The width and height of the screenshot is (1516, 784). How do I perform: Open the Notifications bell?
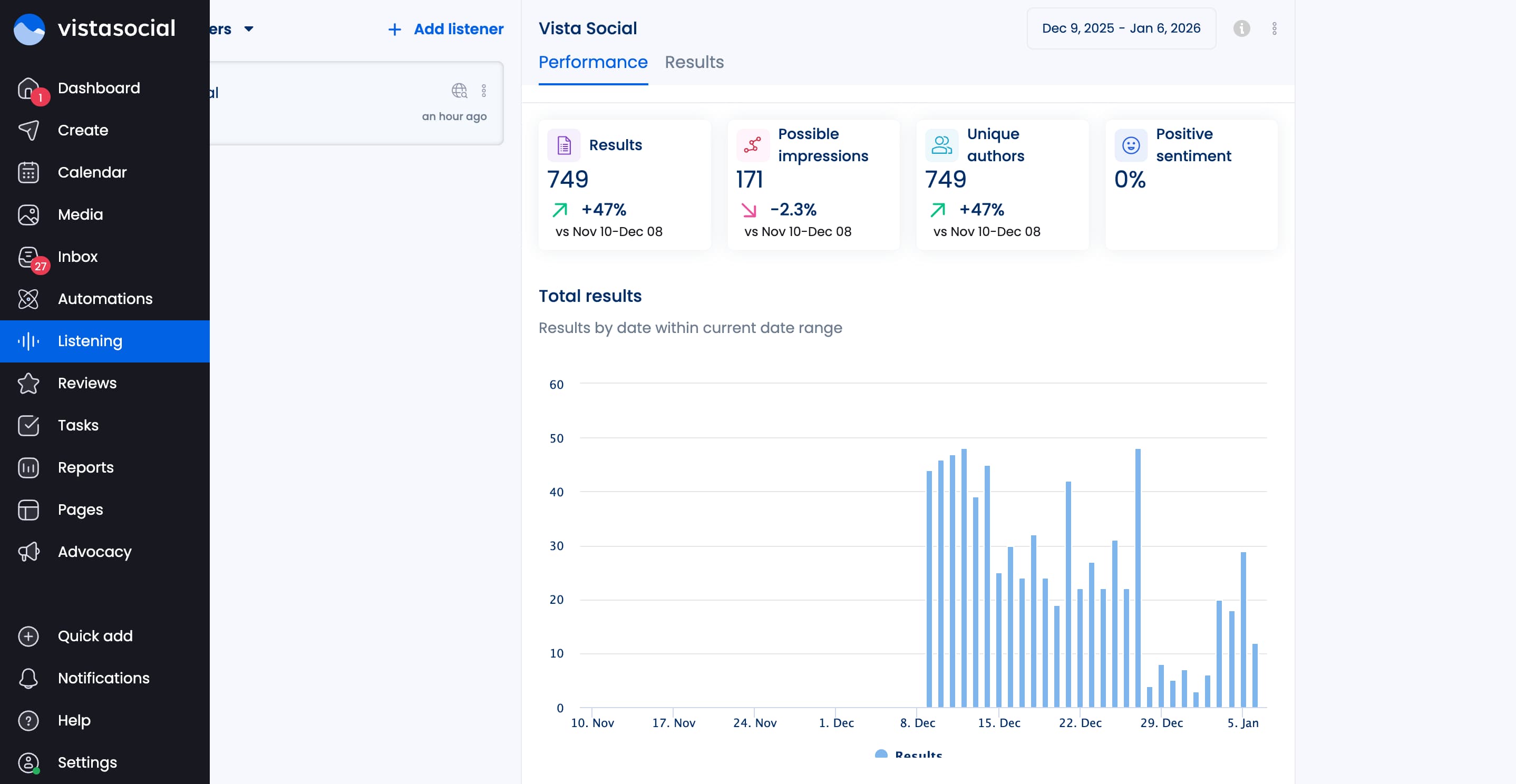103,678
